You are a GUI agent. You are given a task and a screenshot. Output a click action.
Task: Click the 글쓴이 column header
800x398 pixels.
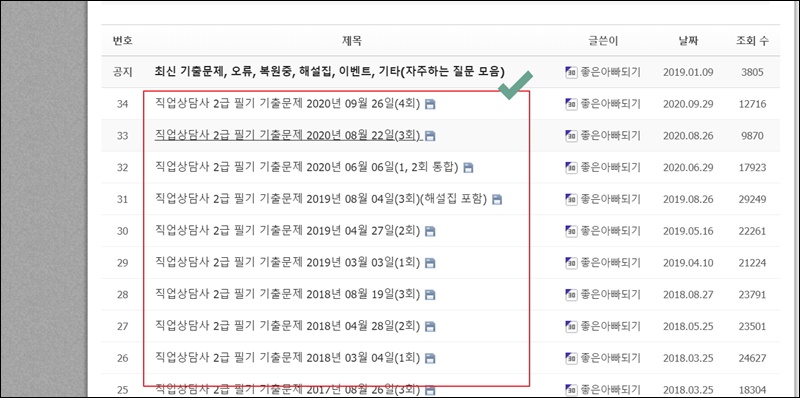click(x=603, y=41)
